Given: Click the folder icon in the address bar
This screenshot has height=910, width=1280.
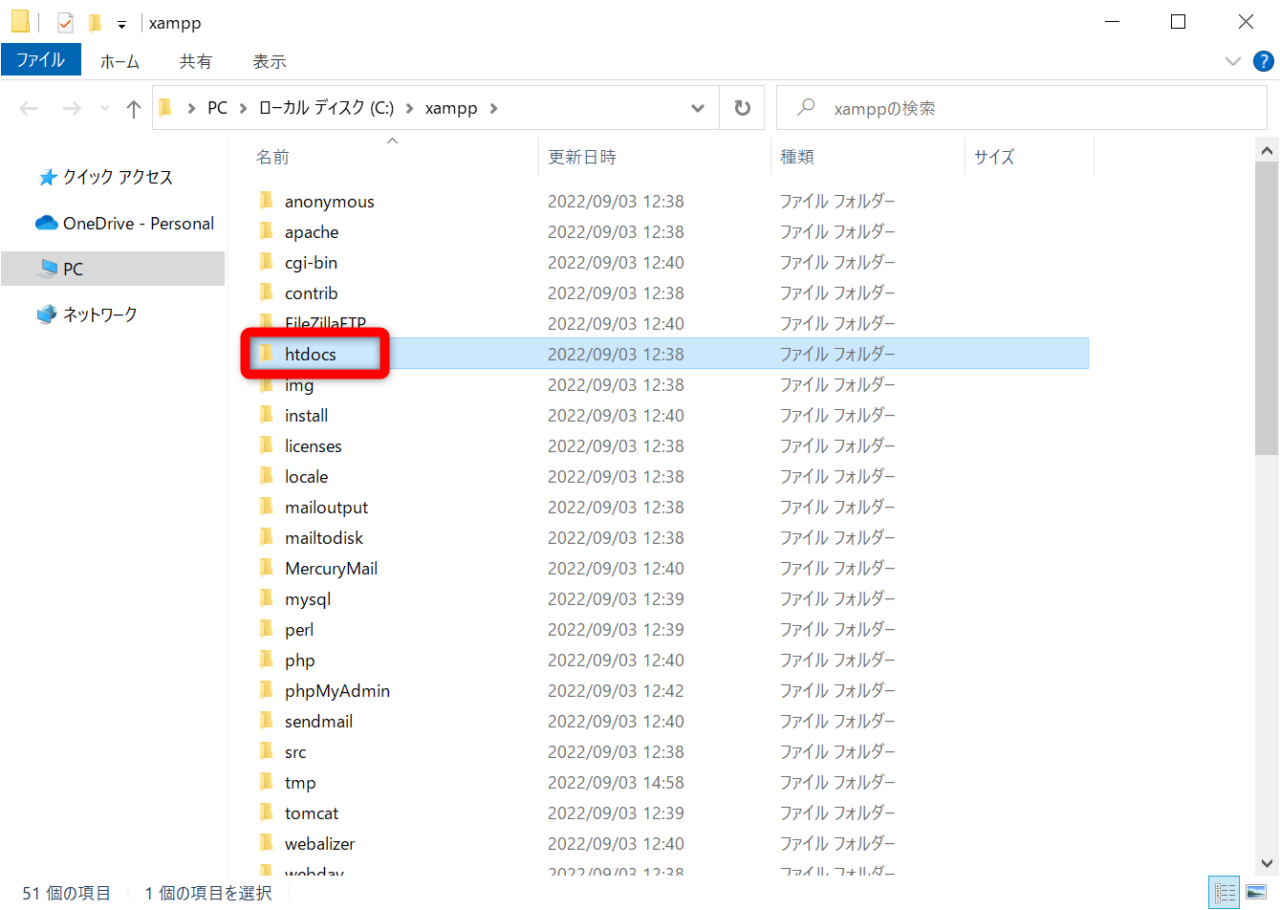Looking at the screenshot, I should [165, 107].
